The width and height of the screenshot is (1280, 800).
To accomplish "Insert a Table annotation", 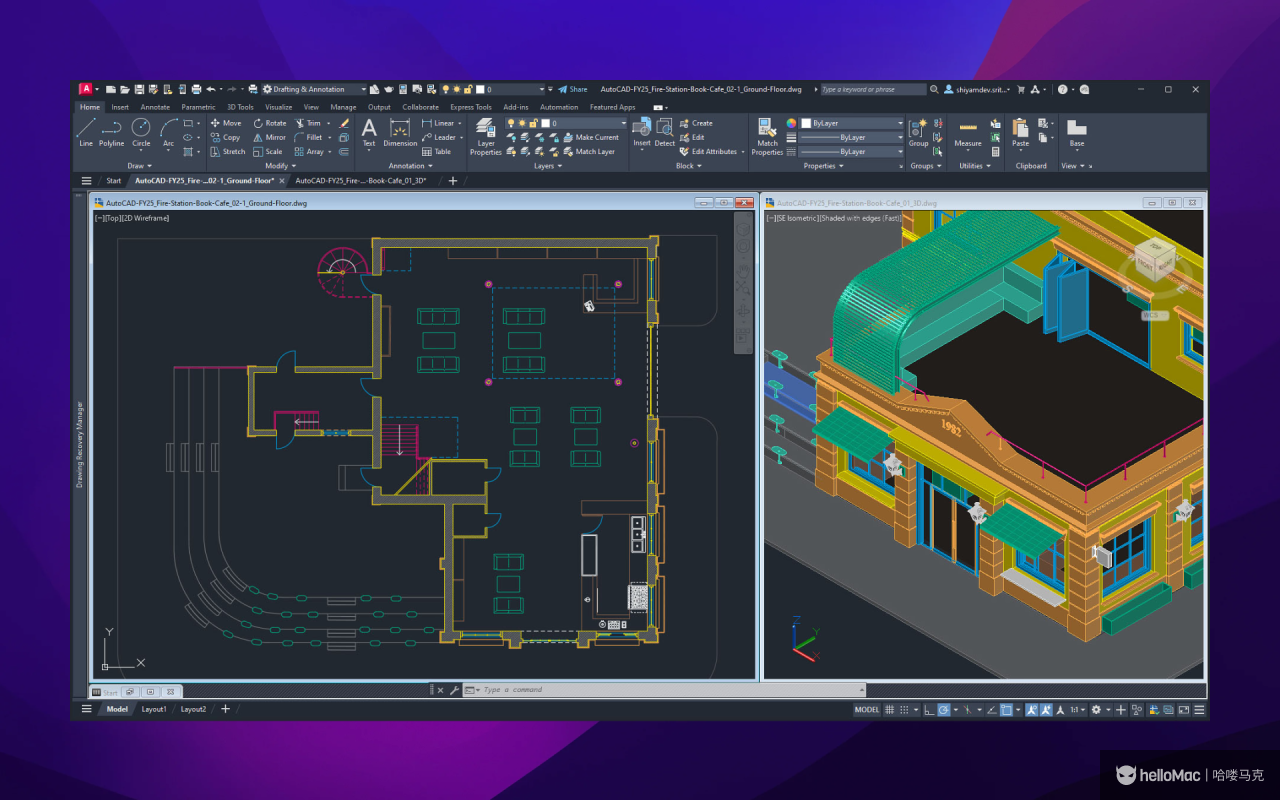I will pos(436,152).
